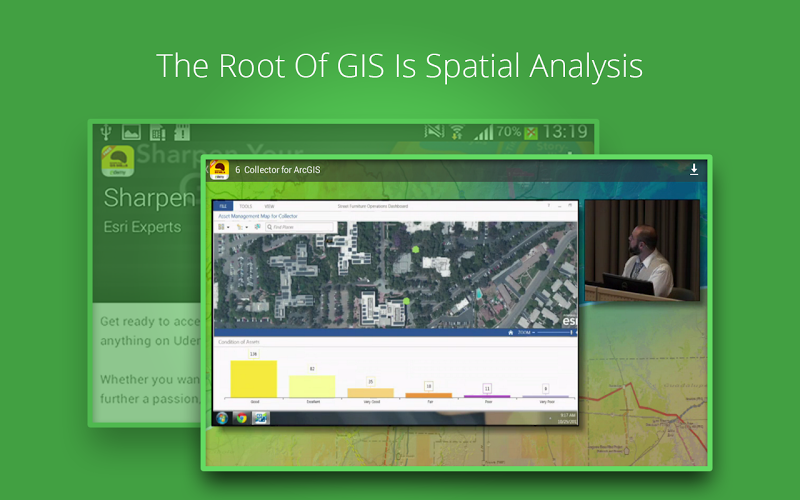Click the purple Poor bar in the chart
The width and height of the screenshot is (800, 500).
coord(487,396)
